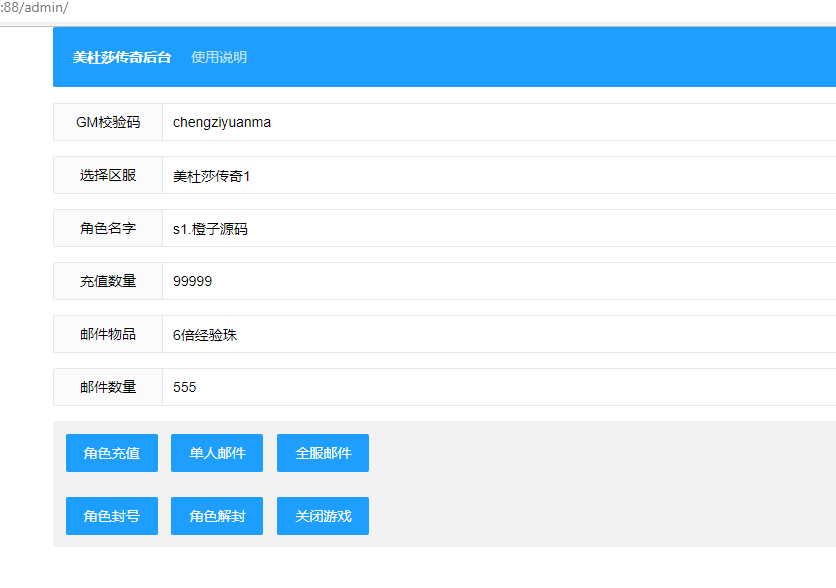Click the 充值数量 label cell

[108, 281]
